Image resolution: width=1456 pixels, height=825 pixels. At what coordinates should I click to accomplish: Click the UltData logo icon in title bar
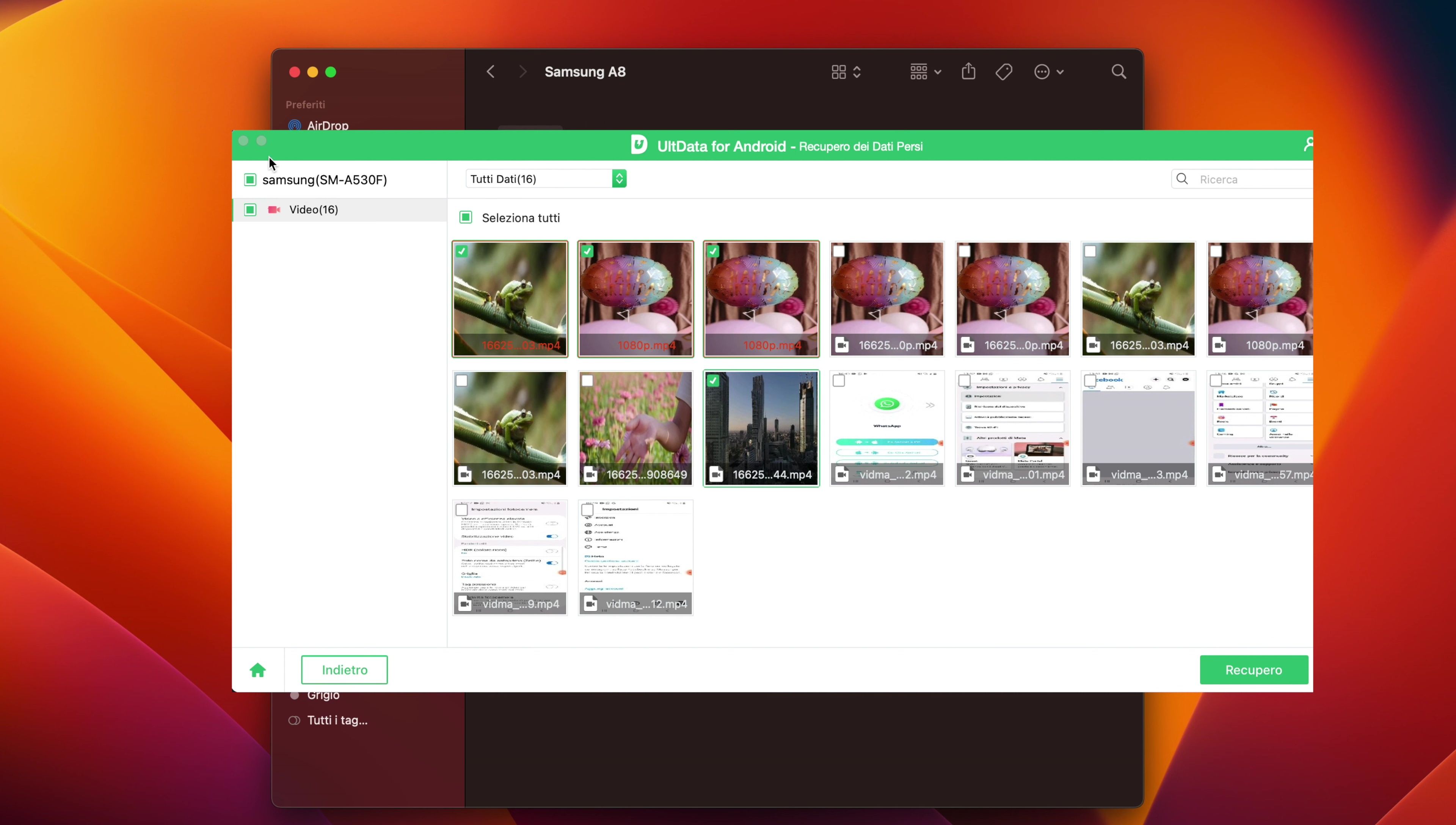[x=639, y=145]
